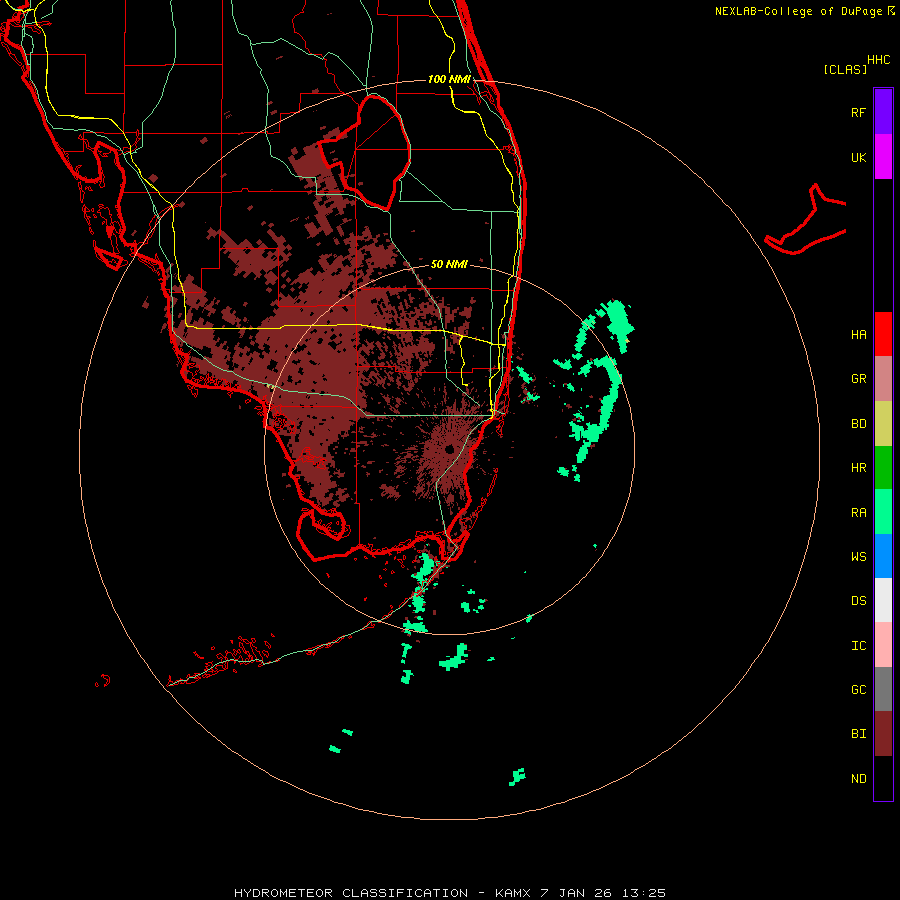Screen dimensions: 900x900
Task: Click the 100 NMI range ring label
Action: point(449,79)
